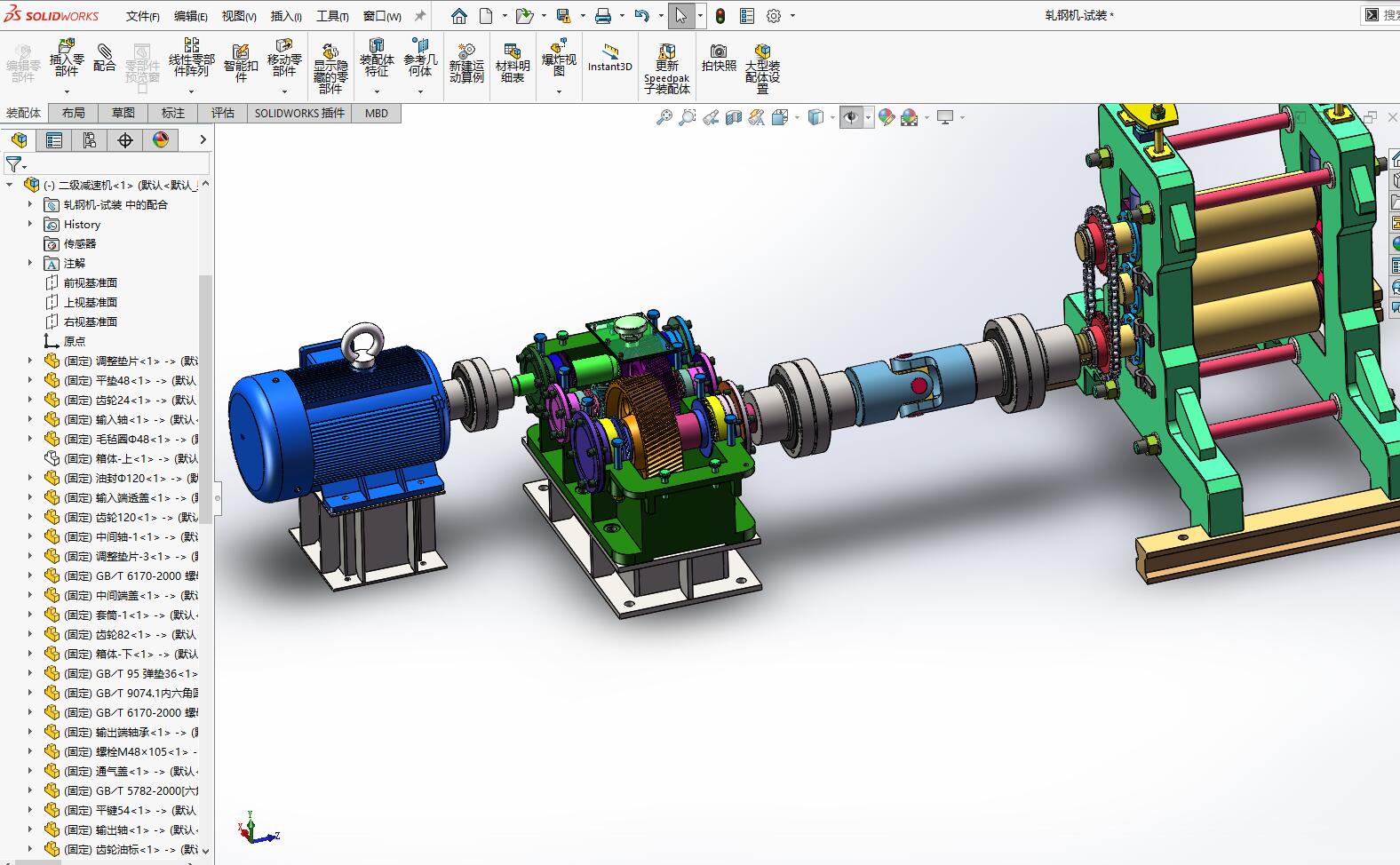Undo the last action with the Undo icon
This screenshot has height=865, width=1400.
[x=642, y=16]
